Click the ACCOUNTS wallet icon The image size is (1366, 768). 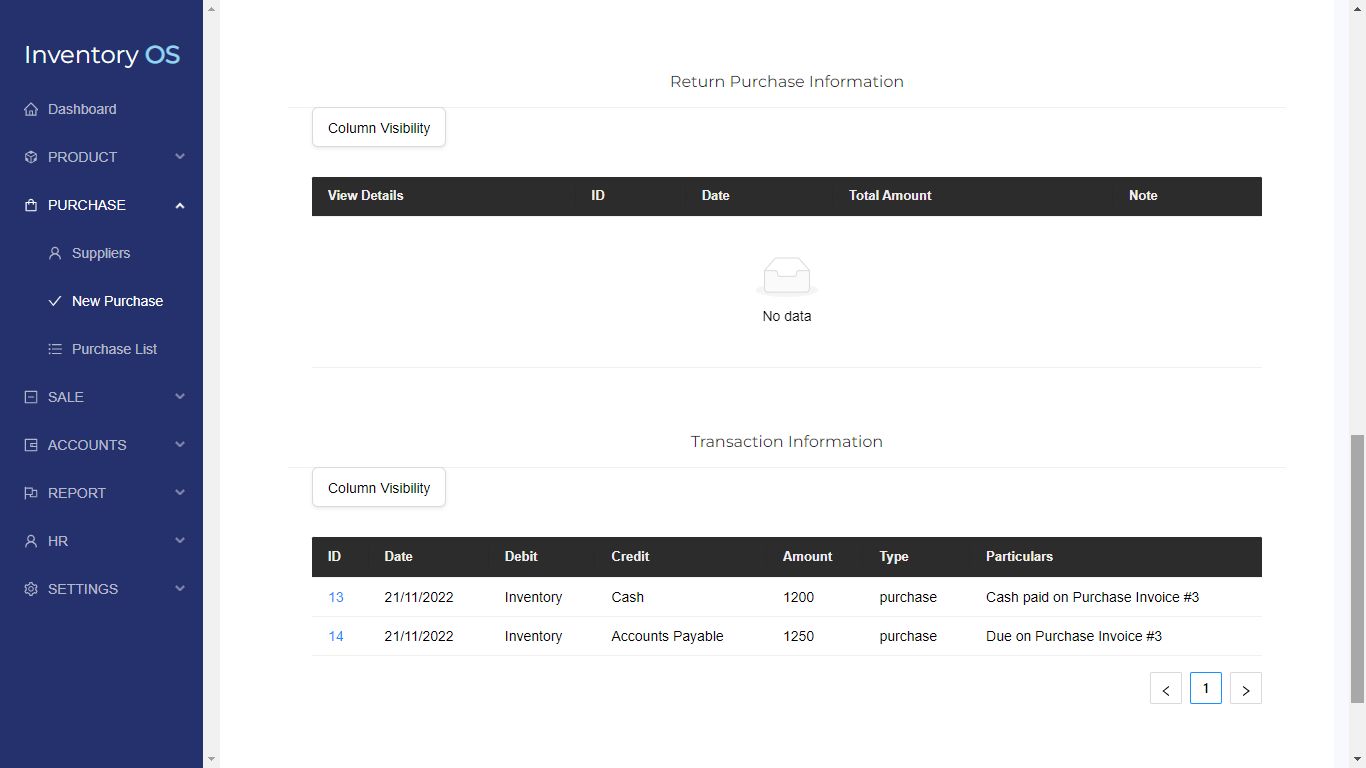coord(31,445)
